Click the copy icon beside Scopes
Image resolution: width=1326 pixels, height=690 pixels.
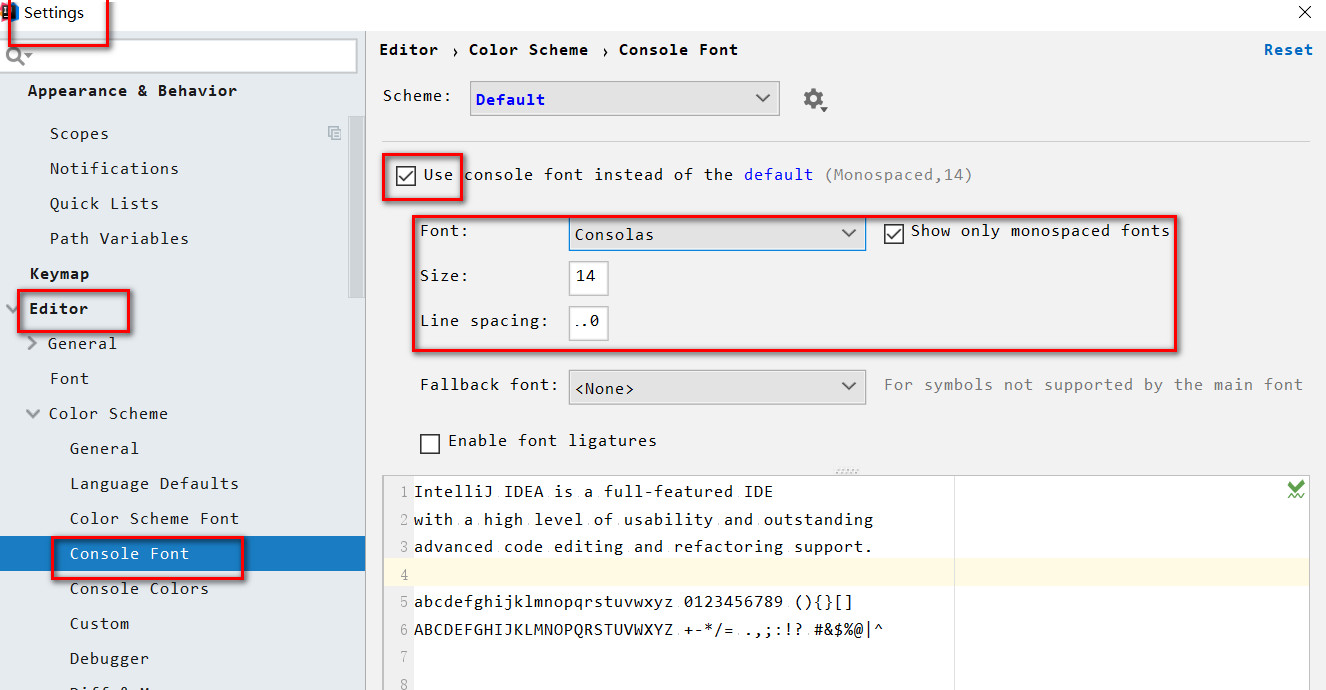pyautogui.click(x=334, y=133)
